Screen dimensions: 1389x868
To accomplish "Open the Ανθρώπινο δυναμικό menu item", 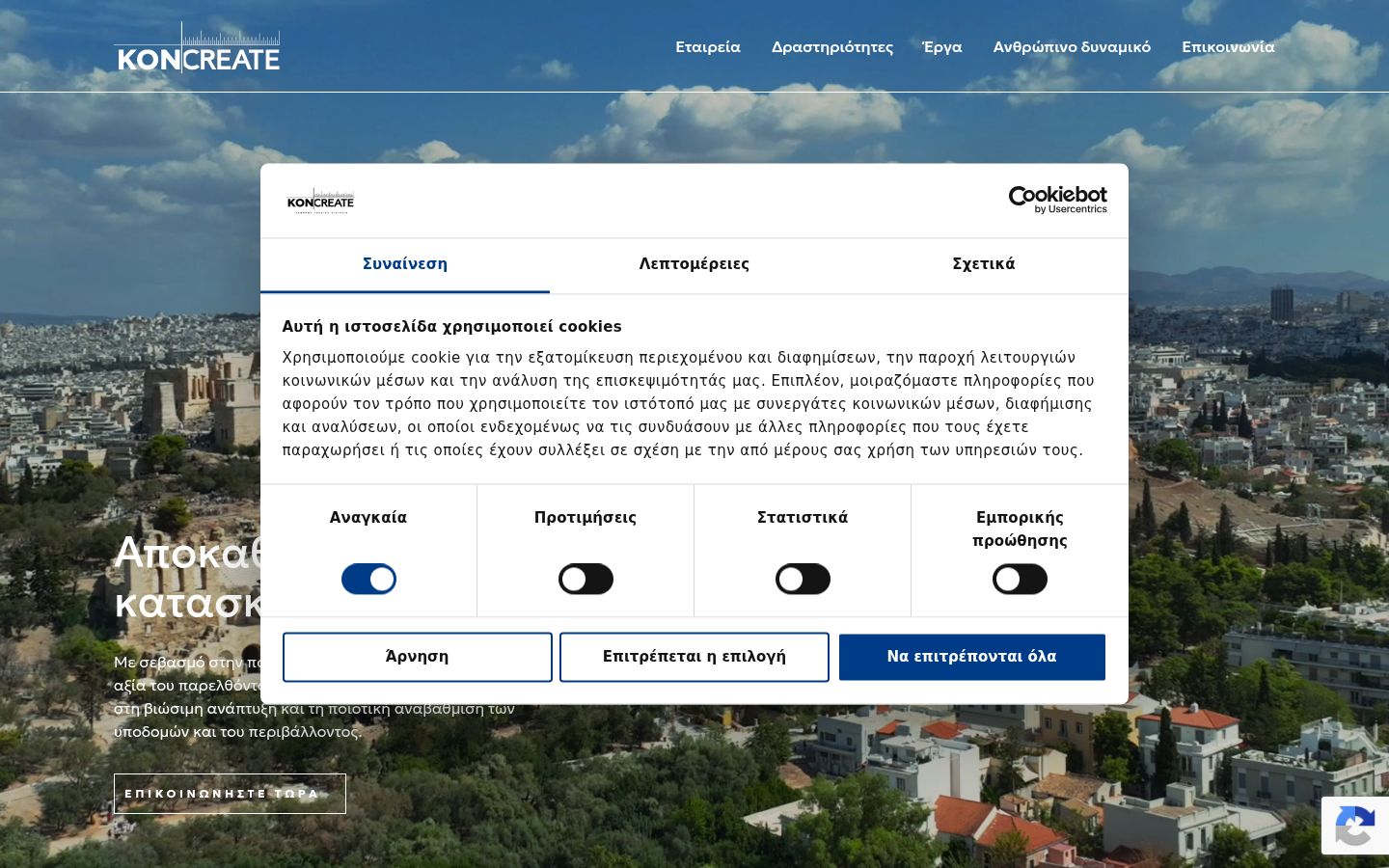I will (x=1072, y=47).
